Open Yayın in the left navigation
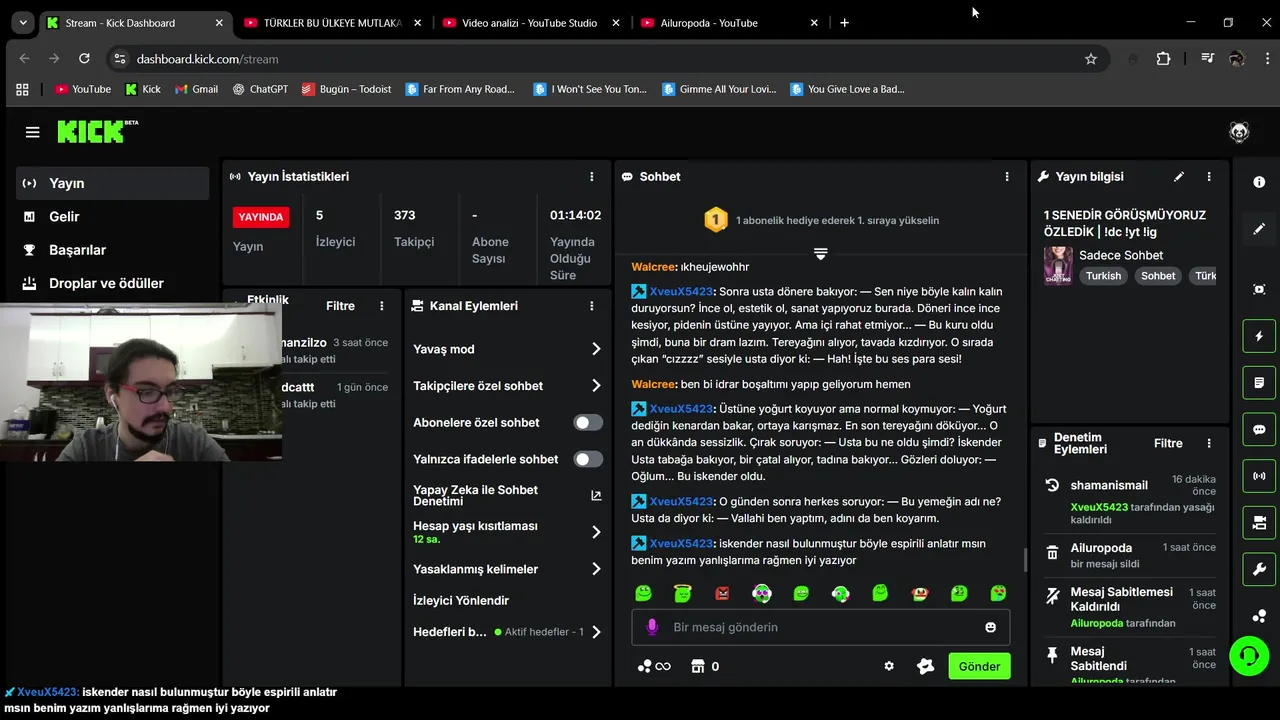Image resolution: width=1280 pixels, height=720 pixels. [112, 183]
